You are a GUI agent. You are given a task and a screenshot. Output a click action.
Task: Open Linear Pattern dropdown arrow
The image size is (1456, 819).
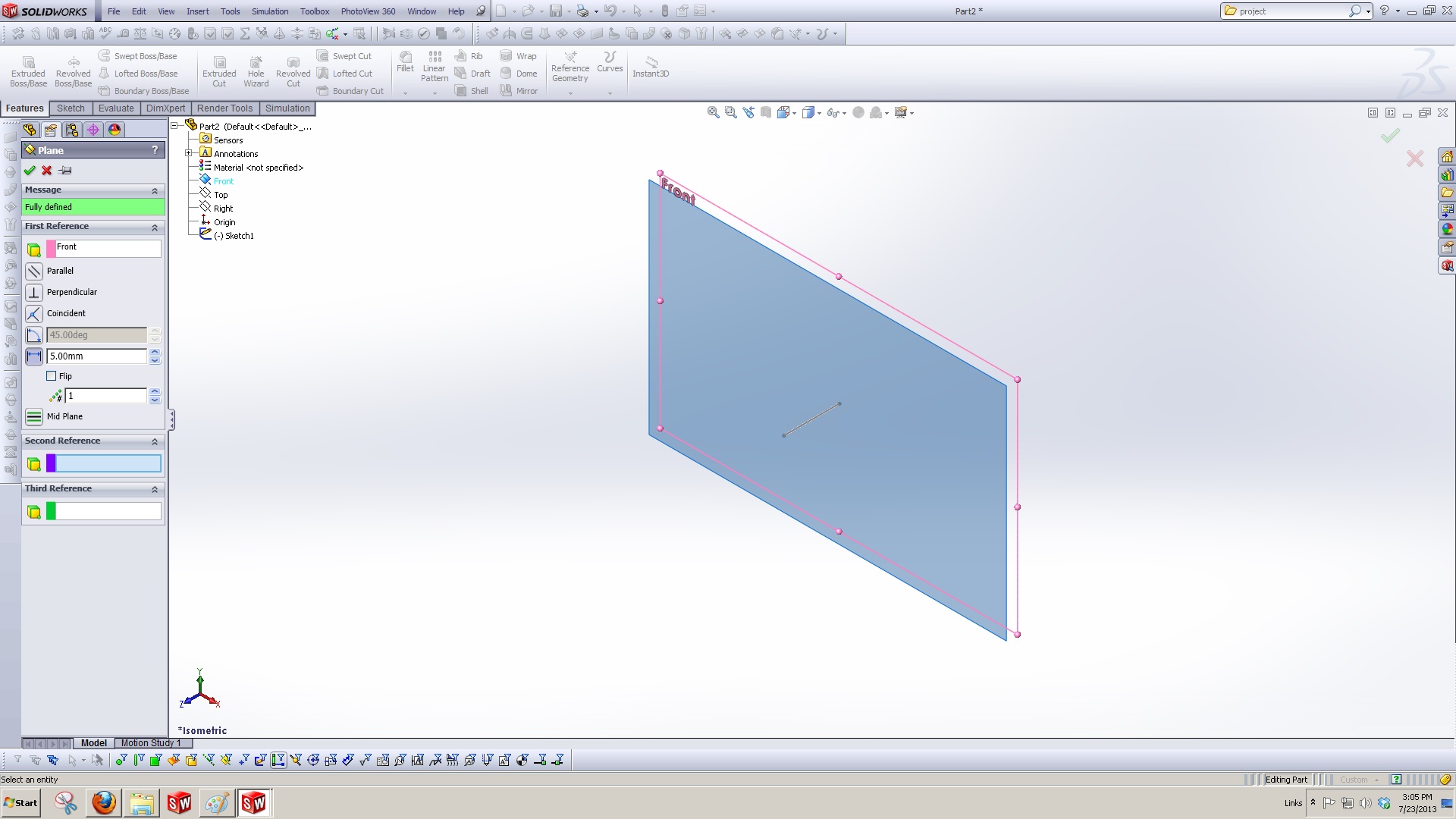click(435, 93)
